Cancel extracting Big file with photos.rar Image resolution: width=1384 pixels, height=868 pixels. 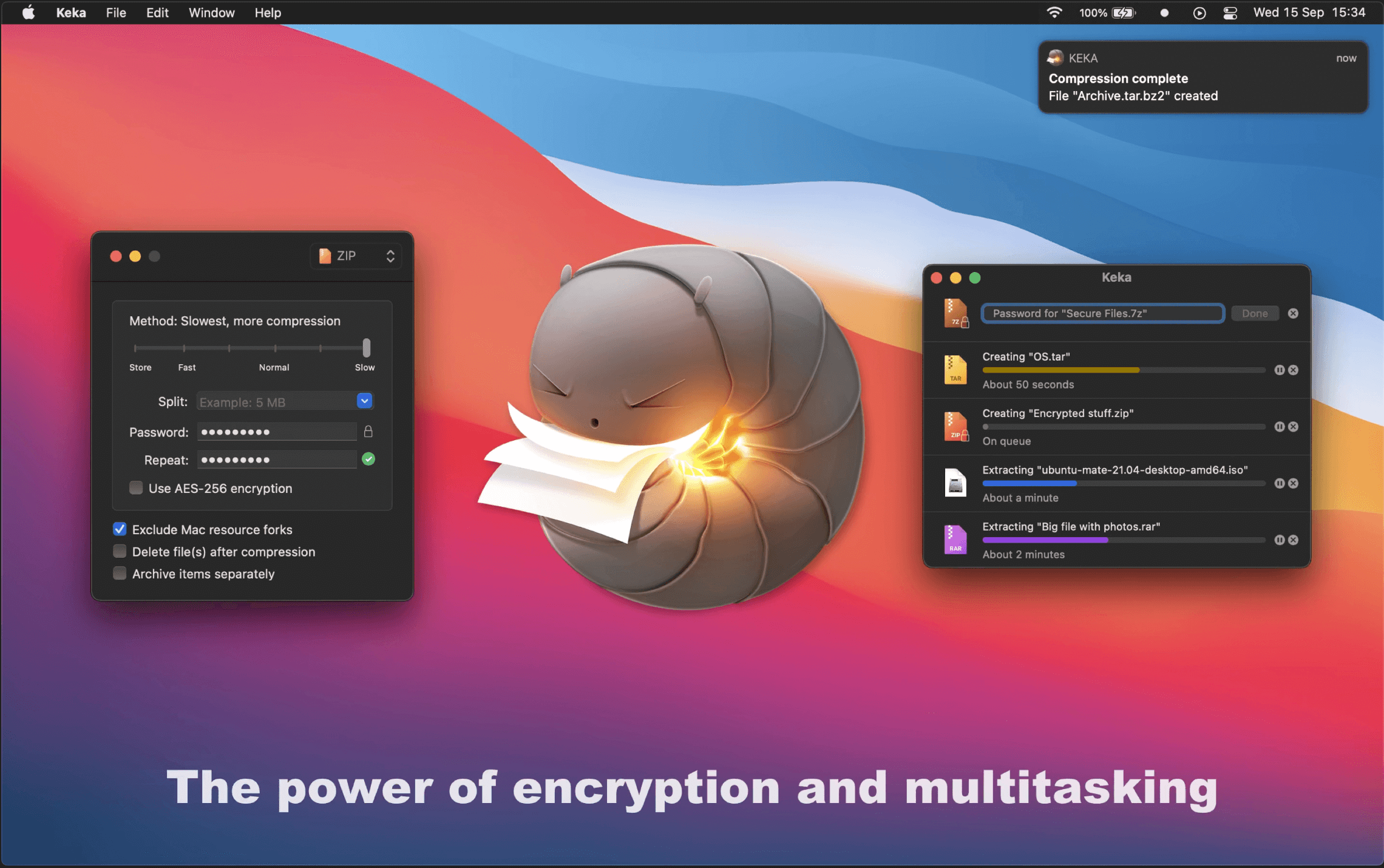(1293, 540)
